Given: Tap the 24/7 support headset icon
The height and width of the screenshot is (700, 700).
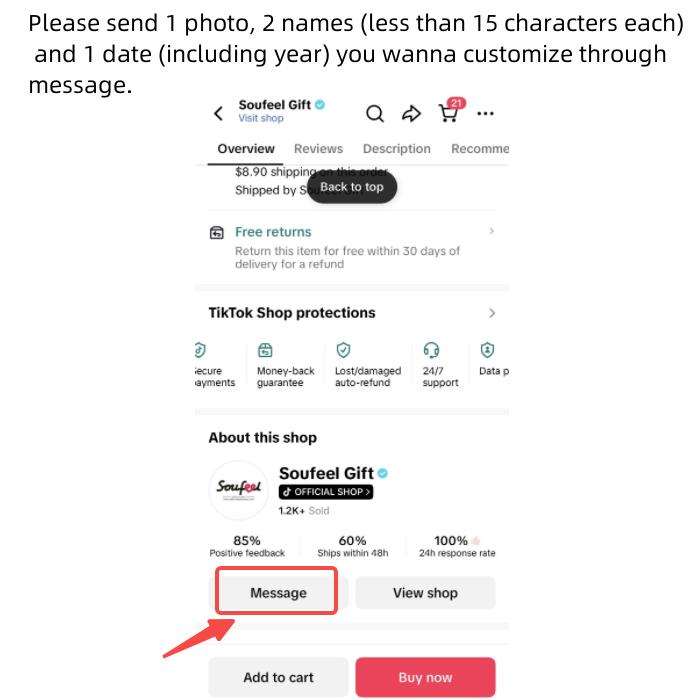Looking at the screenshot, I should pos(432,350).
